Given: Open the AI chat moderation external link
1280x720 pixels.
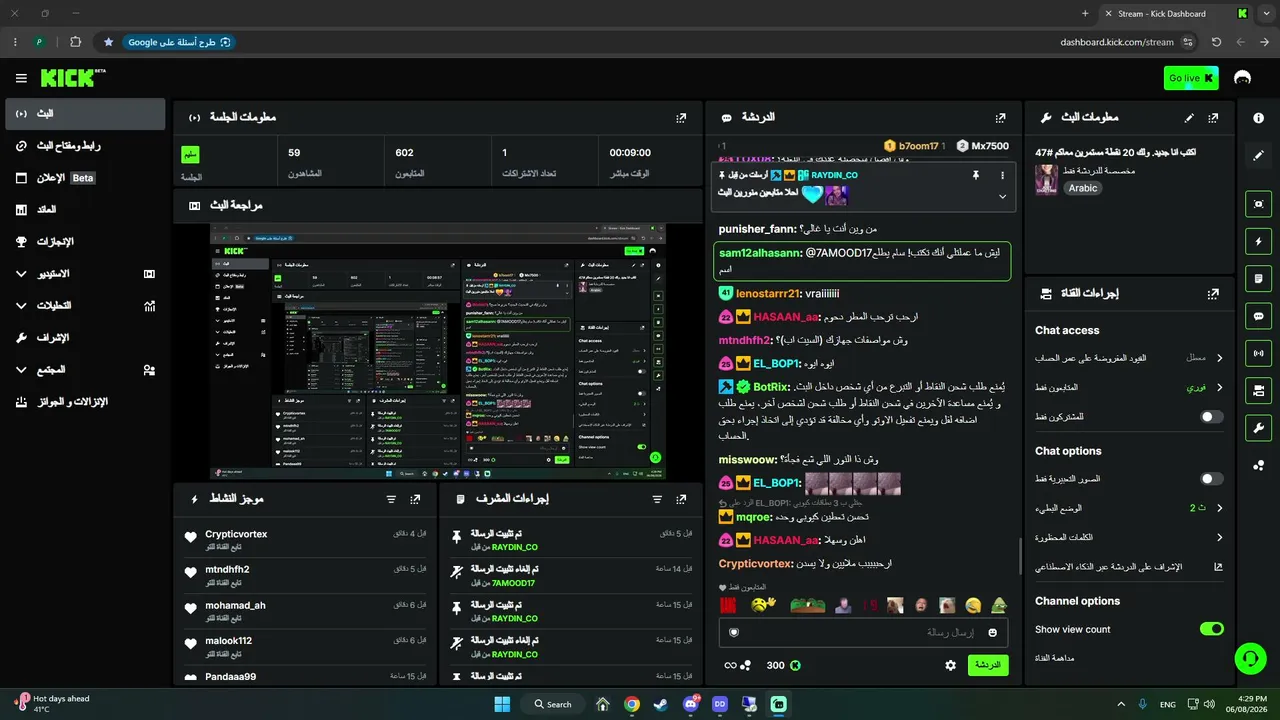Looking at the screenshot, I should 1218,567.
